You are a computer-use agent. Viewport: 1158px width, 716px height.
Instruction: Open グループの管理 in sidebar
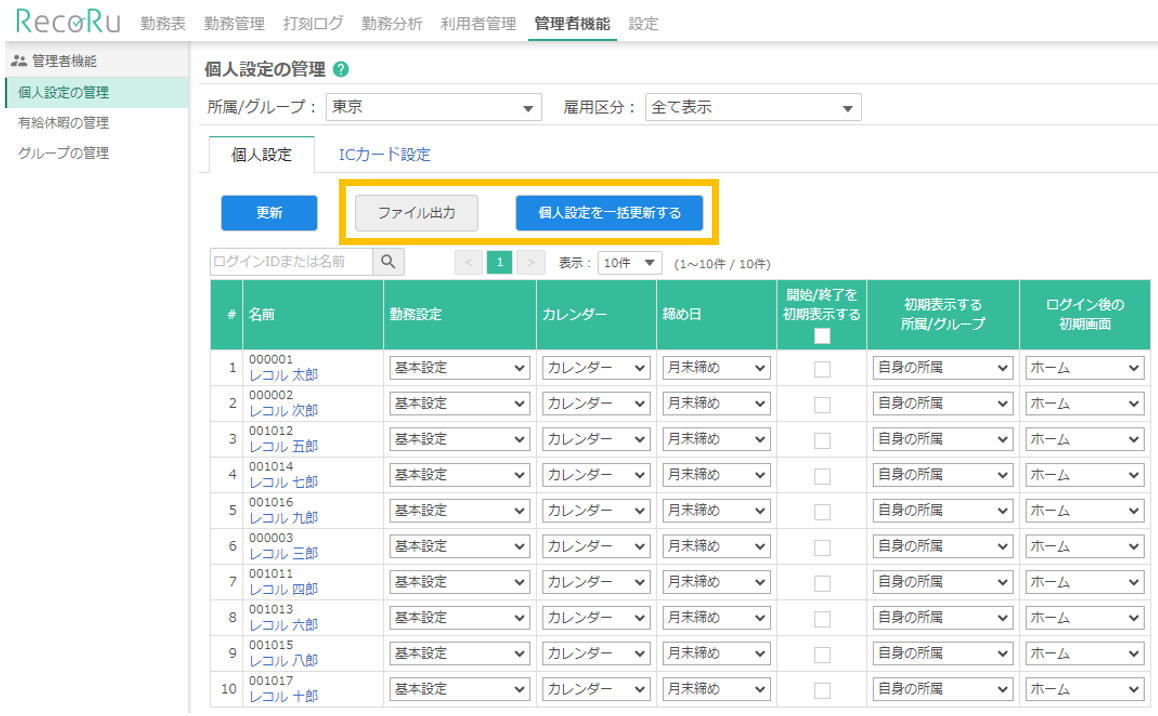tap(64, 153)
